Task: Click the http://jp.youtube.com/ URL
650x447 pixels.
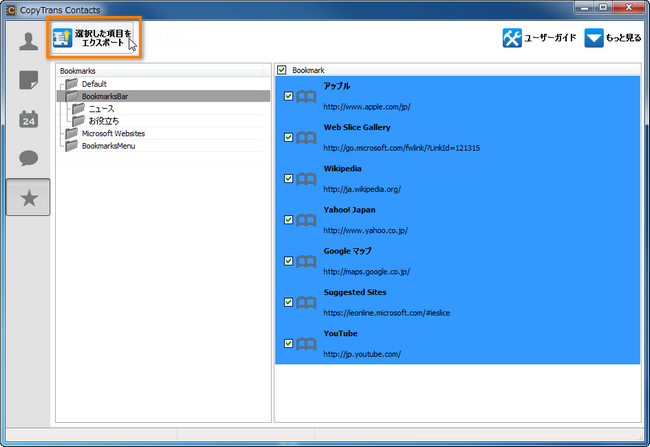Action: (x=362, y=354)
